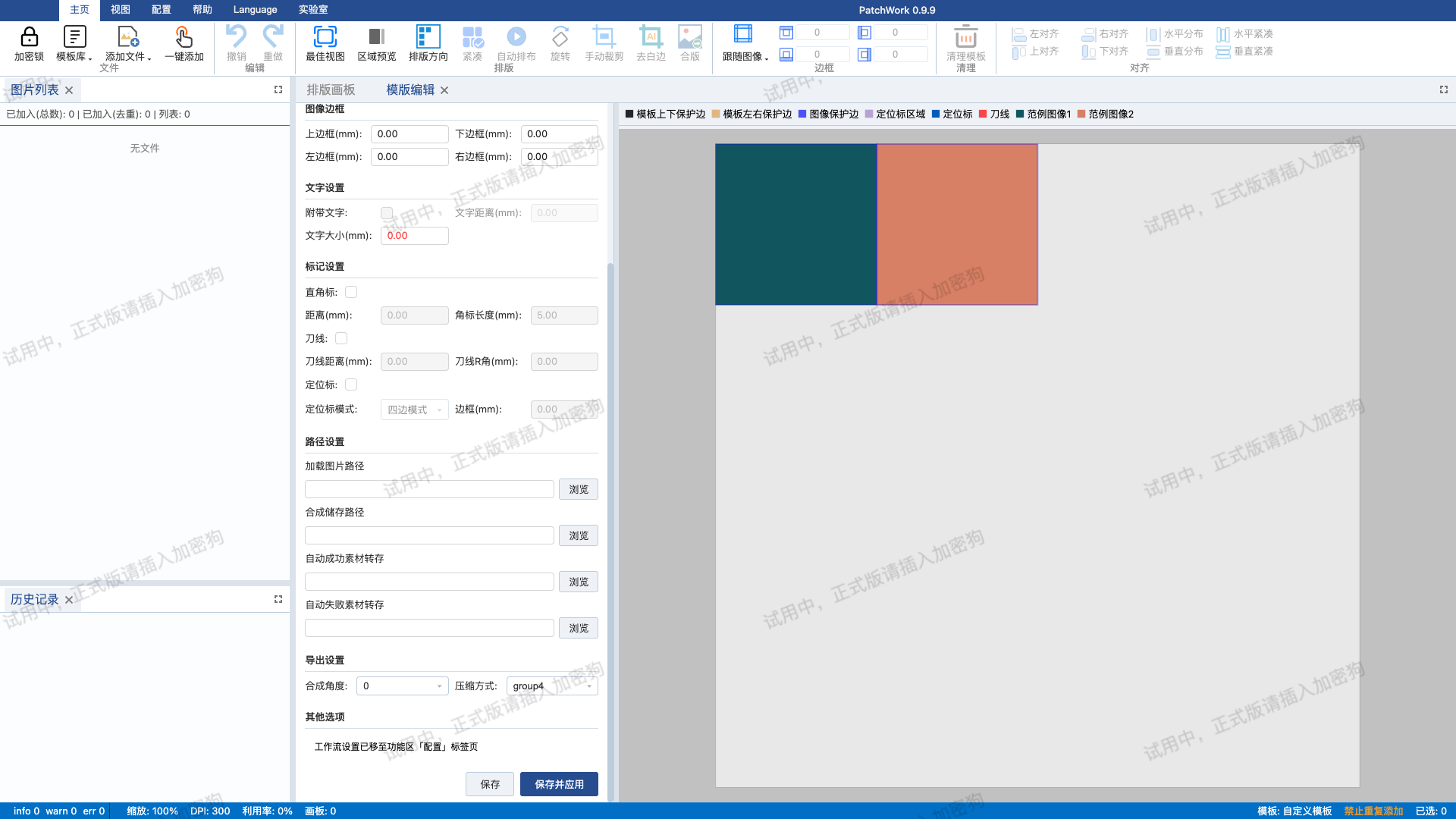Screen dimensions: 1456x819
Task: Click the 保存并应用 button
Action: [x=559, y=784]
